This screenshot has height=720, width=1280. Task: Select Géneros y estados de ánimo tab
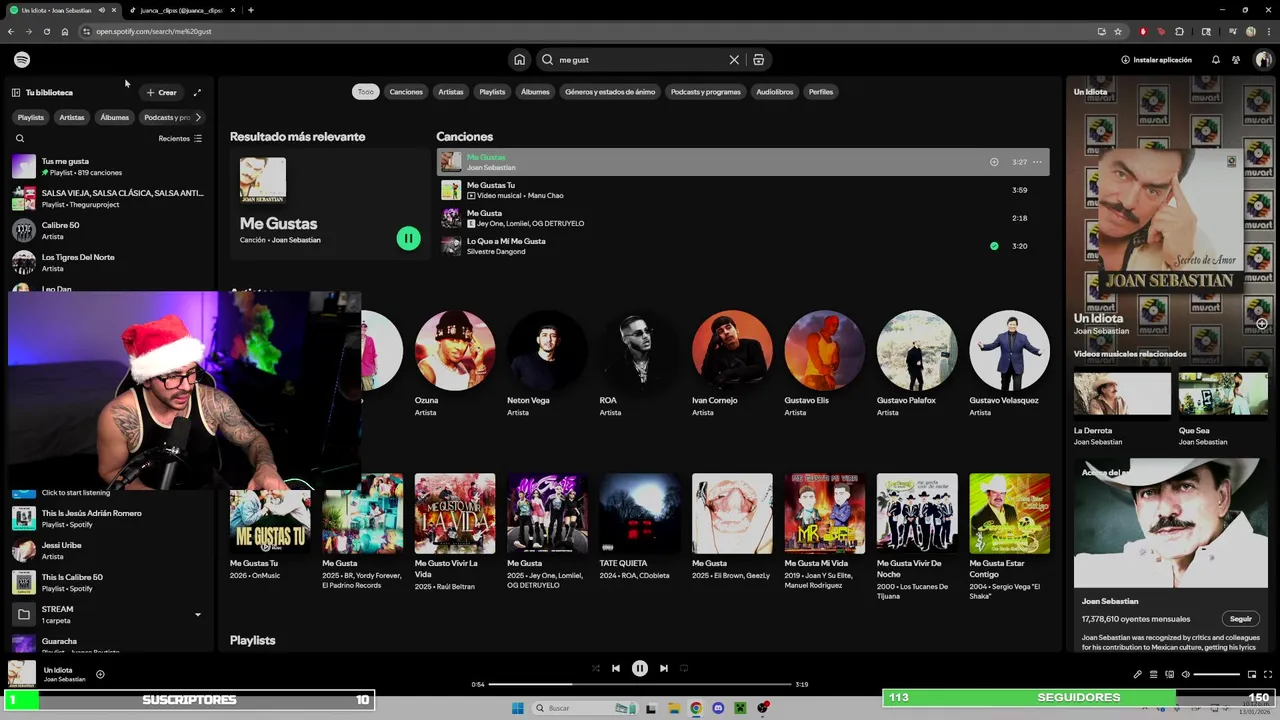point(610,92)
